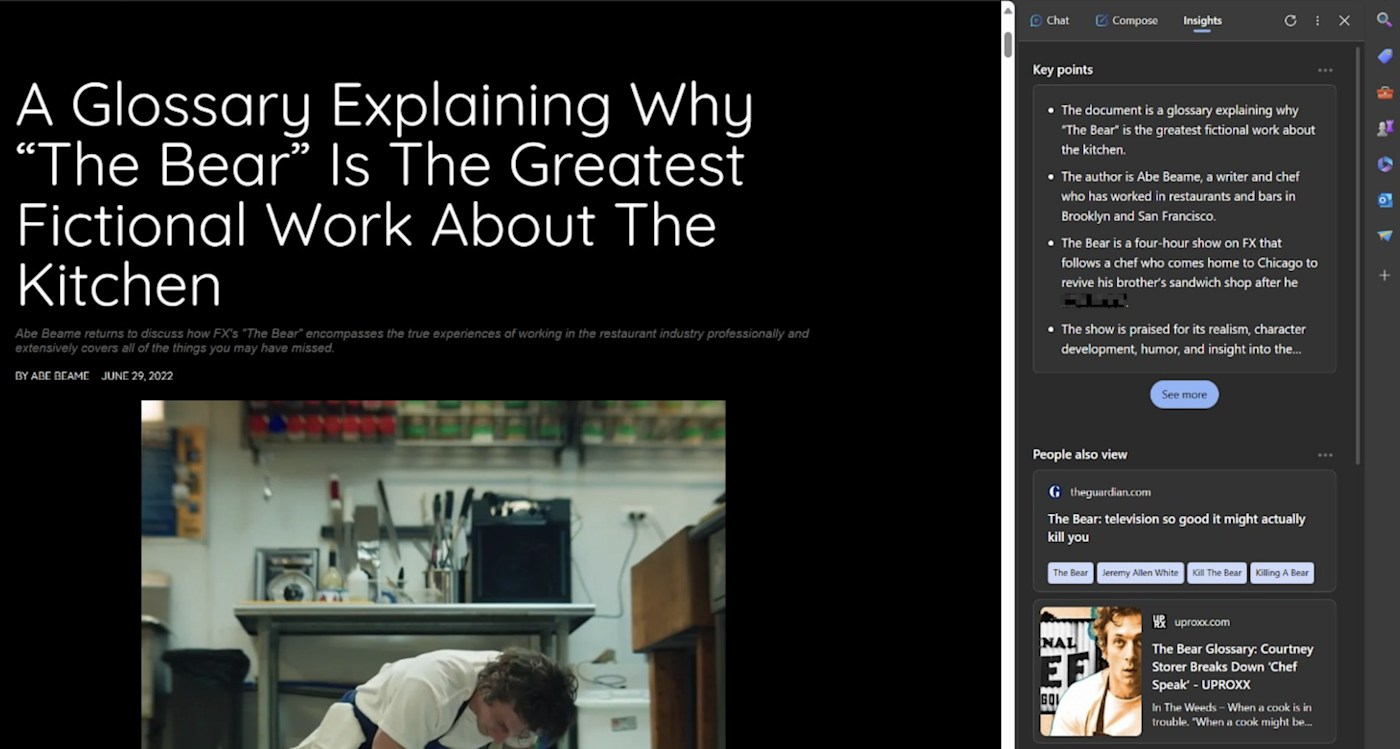1400x749 pixels.
Task: Expand Key points with See more
Action: coord(1184,394)
